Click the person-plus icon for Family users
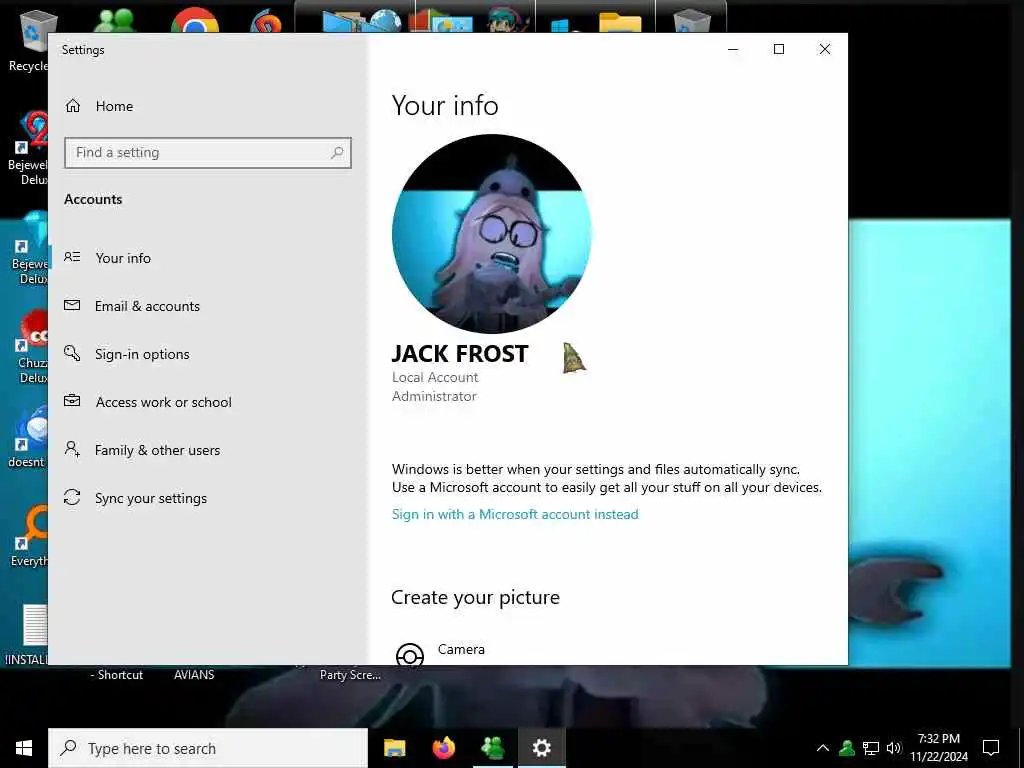This screenshot has width=1024, height=768. (x=72, y=449)
